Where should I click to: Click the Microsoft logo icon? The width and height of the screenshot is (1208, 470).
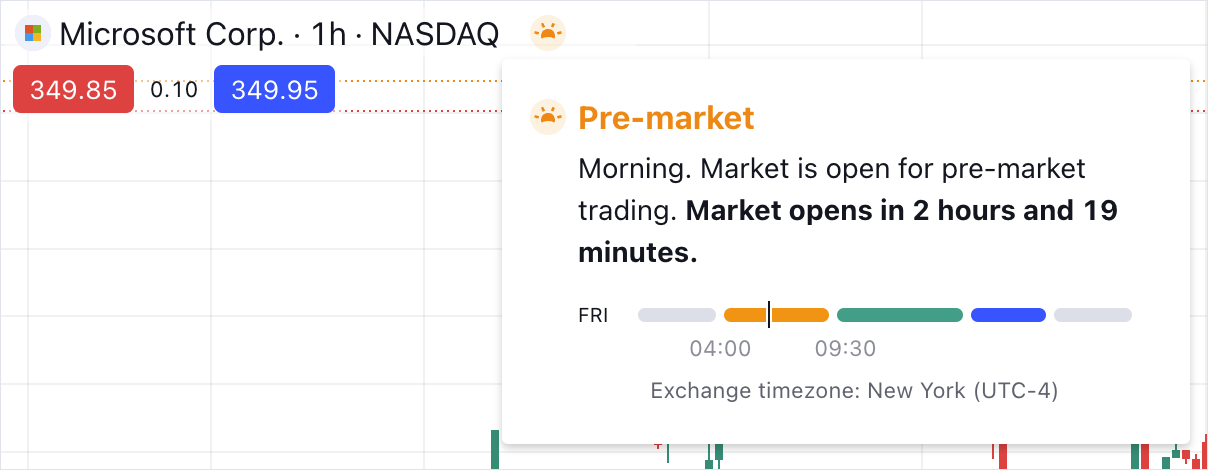coord(33,34)
